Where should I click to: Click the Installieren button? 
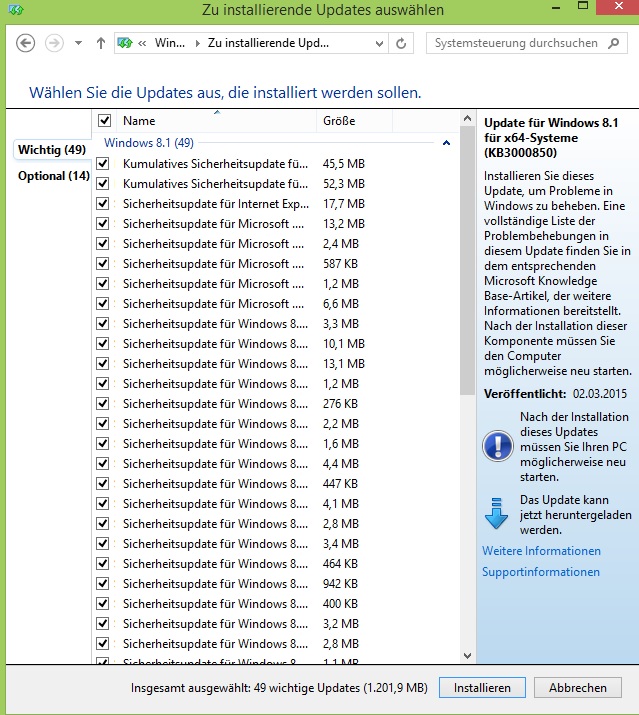point(482,688)
